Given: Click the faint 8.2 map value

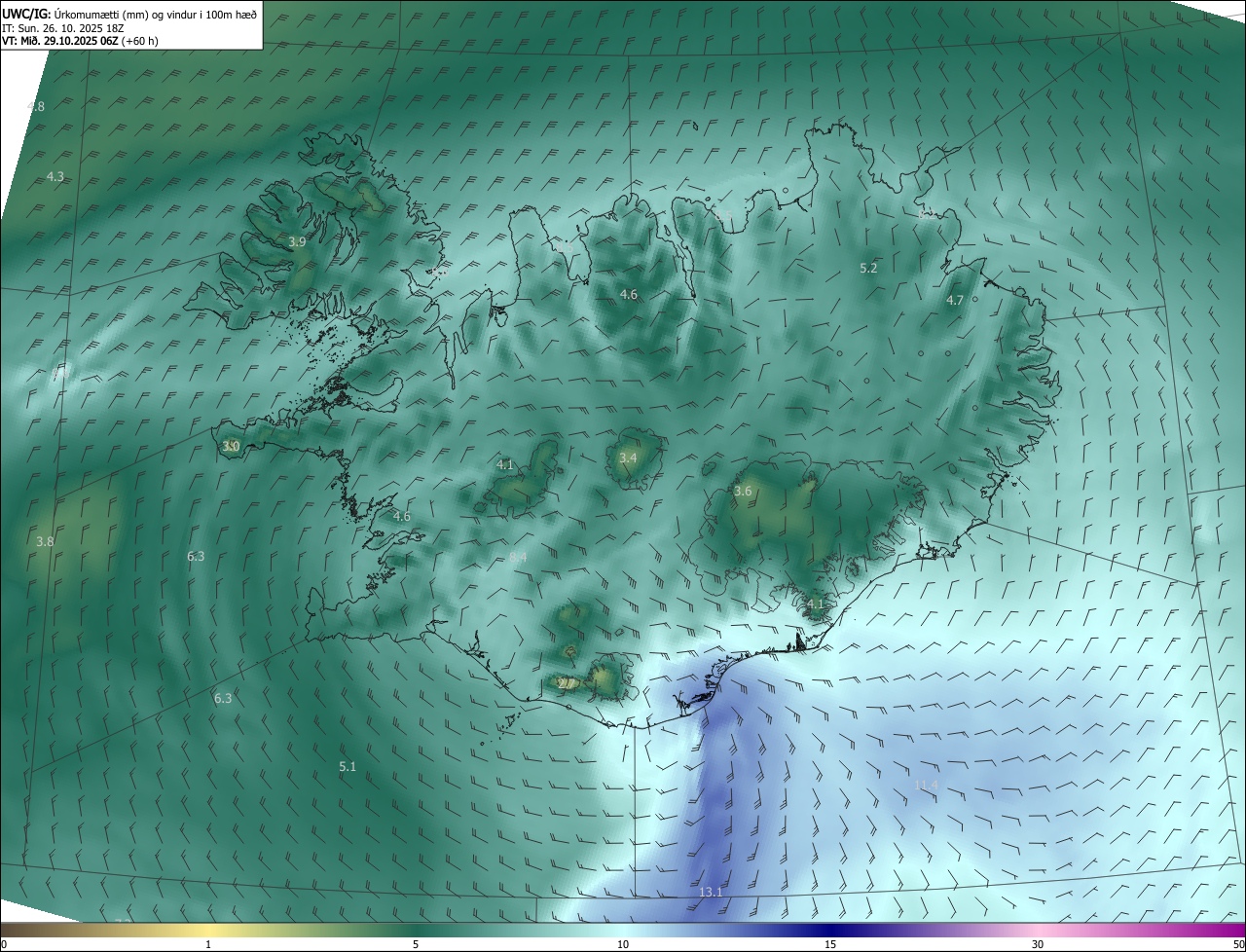Looking at the screenshot, I should pyautogui.click(x=925, y=213).
